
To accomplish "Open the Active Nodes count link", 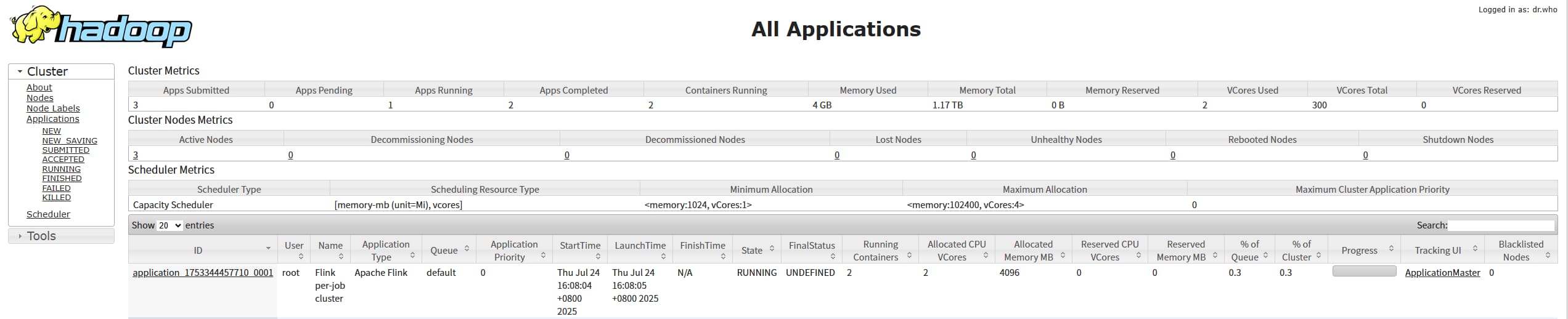I will pyautogui.click(x=136, y=155).
